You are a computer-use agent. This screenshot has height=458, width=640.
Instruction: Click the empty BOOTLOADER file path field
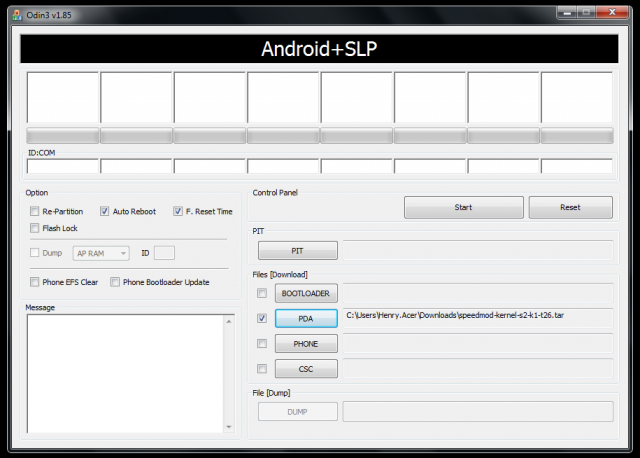pos(478,293)
